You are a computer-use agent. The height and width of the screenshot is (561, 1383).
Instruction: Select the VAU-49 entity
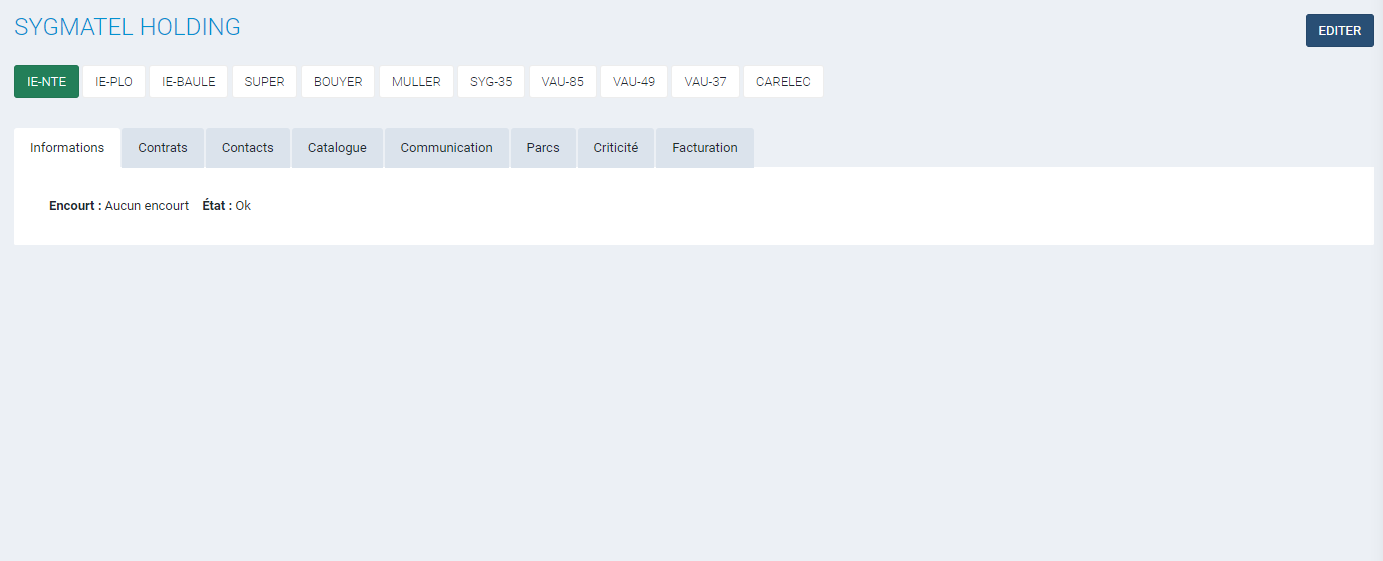tap(634, 82)
